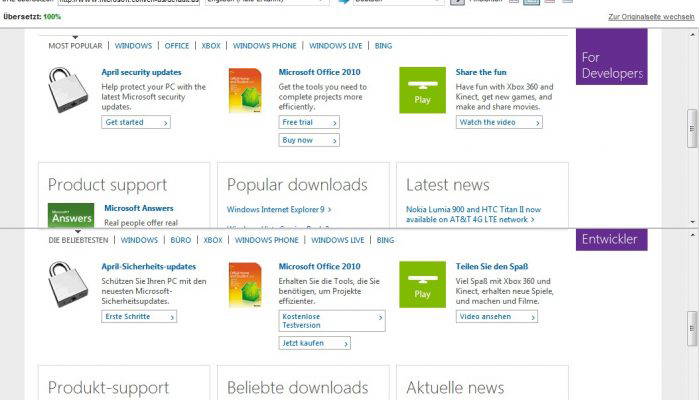Click the English pane scrollbar thumb

[x=692, y=129]
